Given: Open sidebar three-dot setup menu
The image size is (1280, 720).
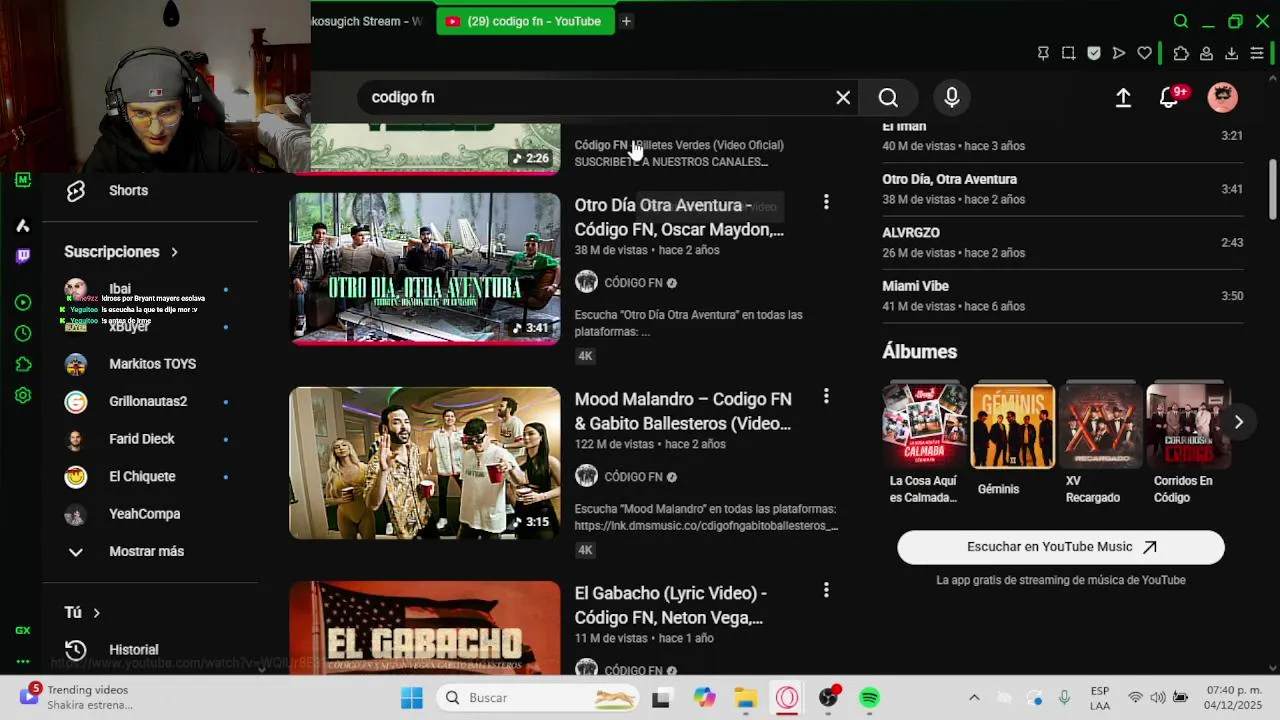Looking at the screenshot, I should pos(23,661).
